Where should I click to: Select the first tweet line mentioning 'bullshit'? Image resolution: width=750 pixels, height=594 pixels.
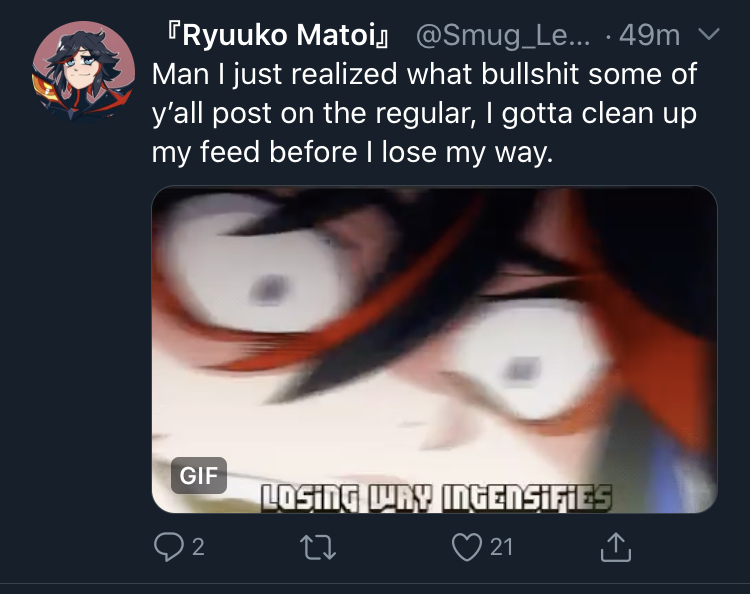pos(424,75)
